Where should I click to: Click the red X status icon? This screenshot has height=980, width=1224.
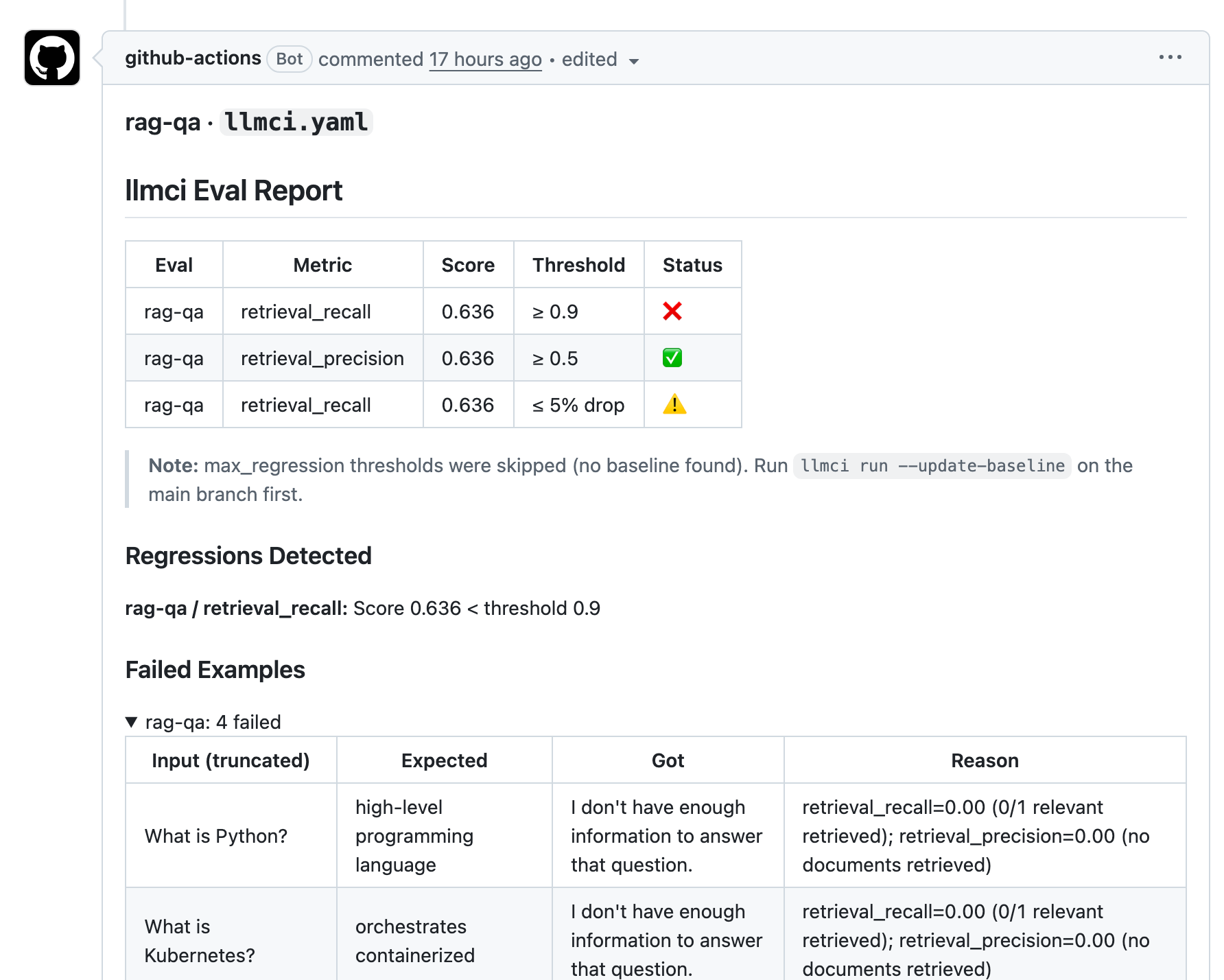point(672,312)
